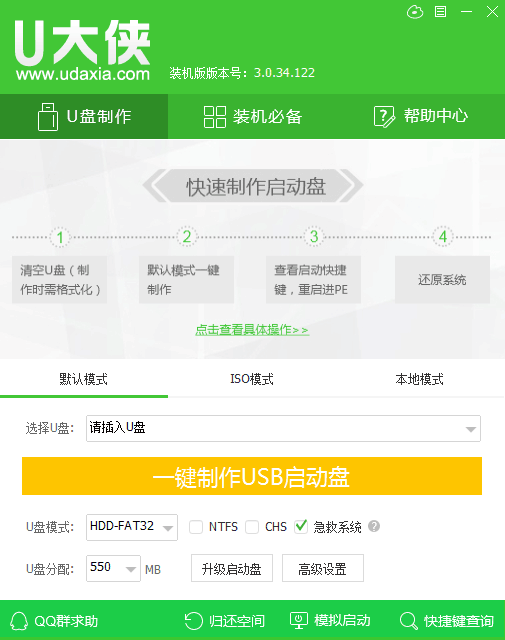Open the U盘模式 HDD-FAT32 dropdown

coord(132,527)
